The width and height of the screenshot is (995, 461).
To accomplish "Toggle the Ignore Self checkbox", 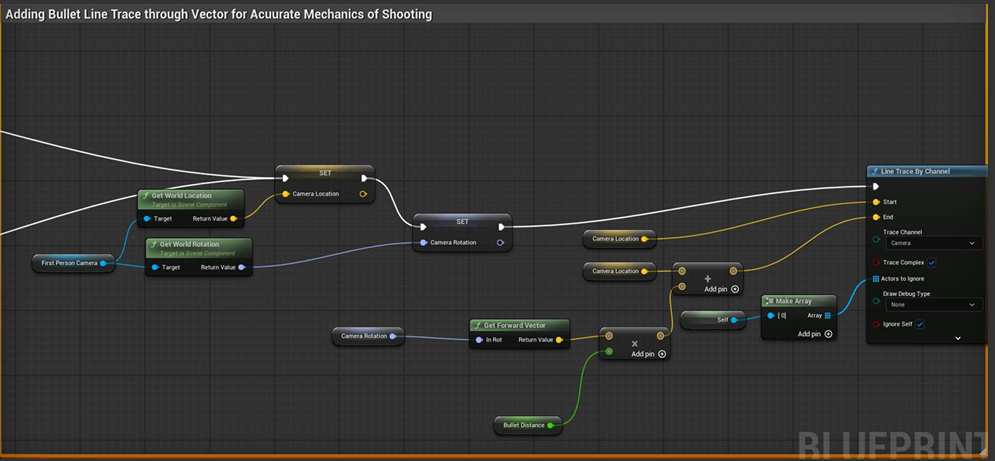I will pos(919,324).
